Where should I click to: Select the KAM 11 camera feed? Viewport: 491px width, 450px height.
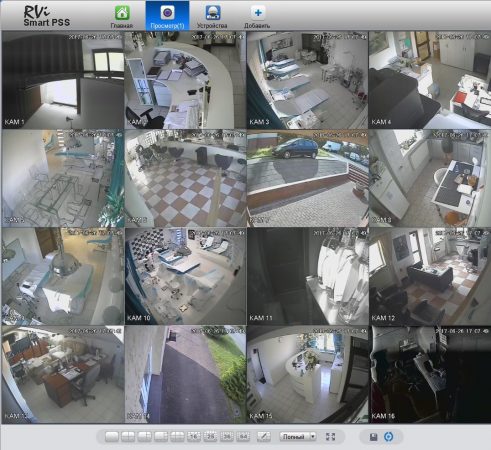(x=307, y=276)
